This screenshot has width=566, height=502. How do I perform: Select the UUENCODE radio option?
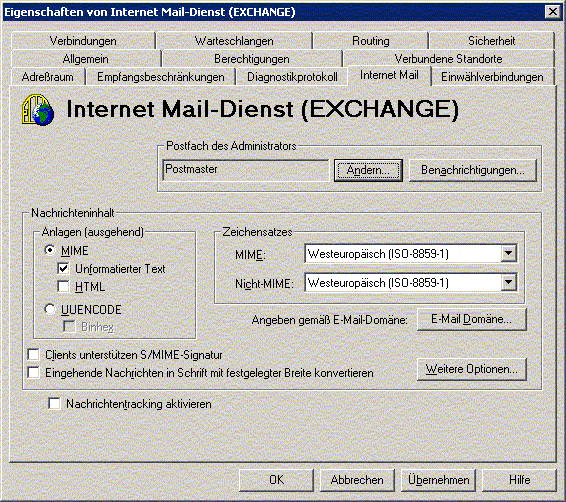pyautogui.click(x=50, y=309)
